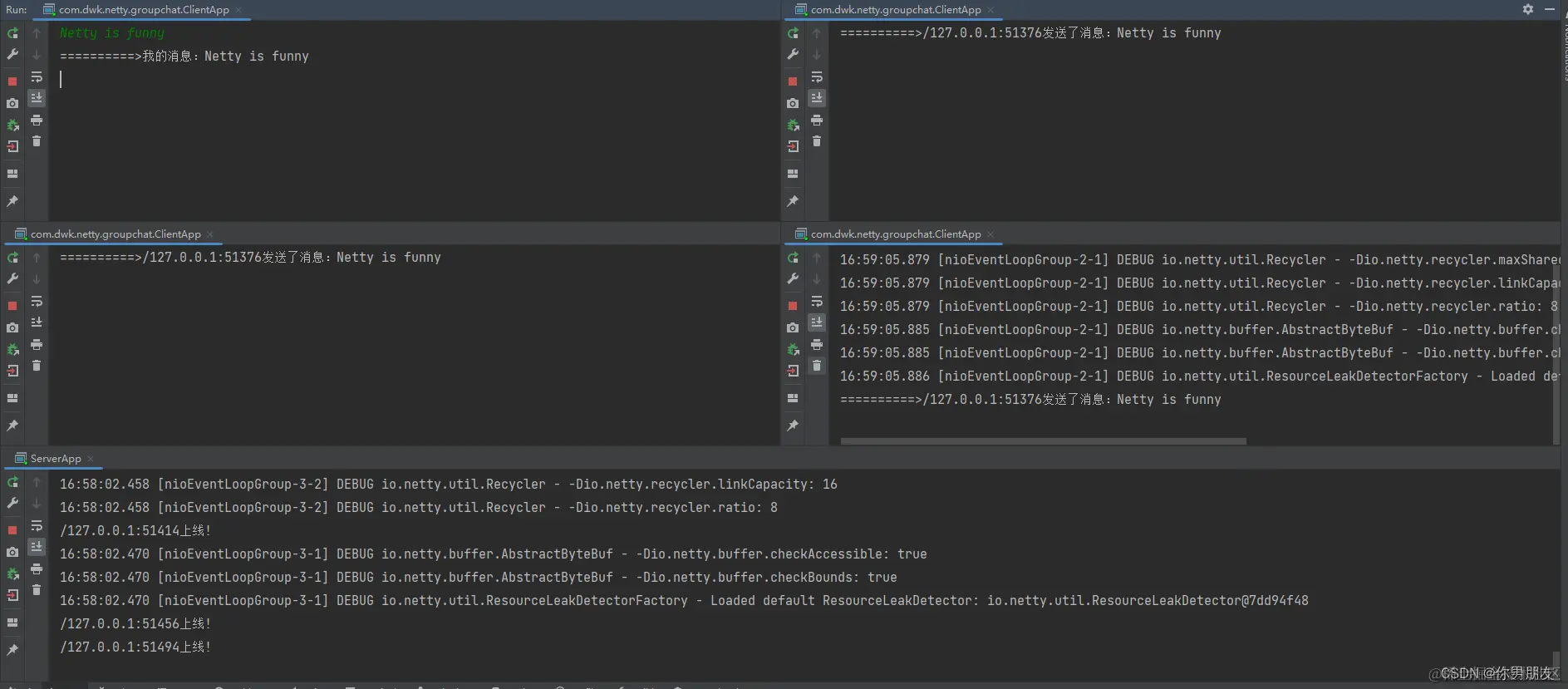Close the top-left ClientApp tab
This screenshot has width=1568, height=689.
[x=238, y=10]
